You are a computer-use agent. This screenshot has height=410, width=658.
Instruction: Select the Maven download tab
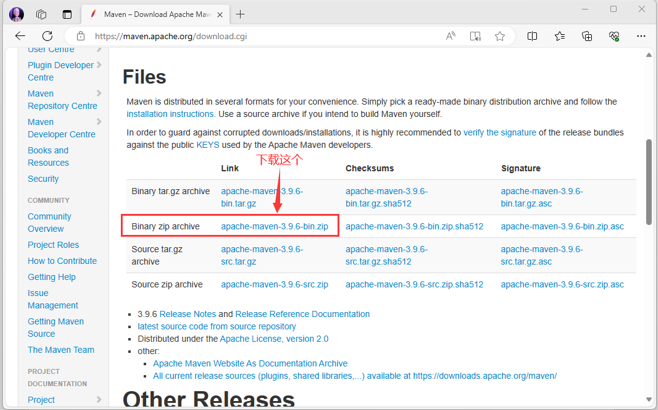point(155,15)
